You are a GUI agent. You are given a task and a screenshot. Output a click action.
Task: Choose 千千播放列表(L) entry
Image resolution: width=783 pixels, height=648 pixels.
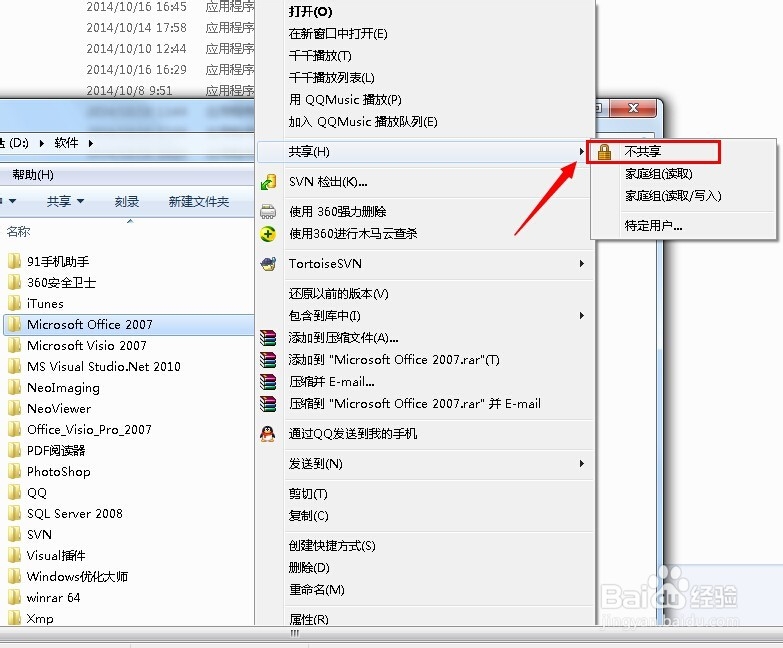click(x=332, y=77)
